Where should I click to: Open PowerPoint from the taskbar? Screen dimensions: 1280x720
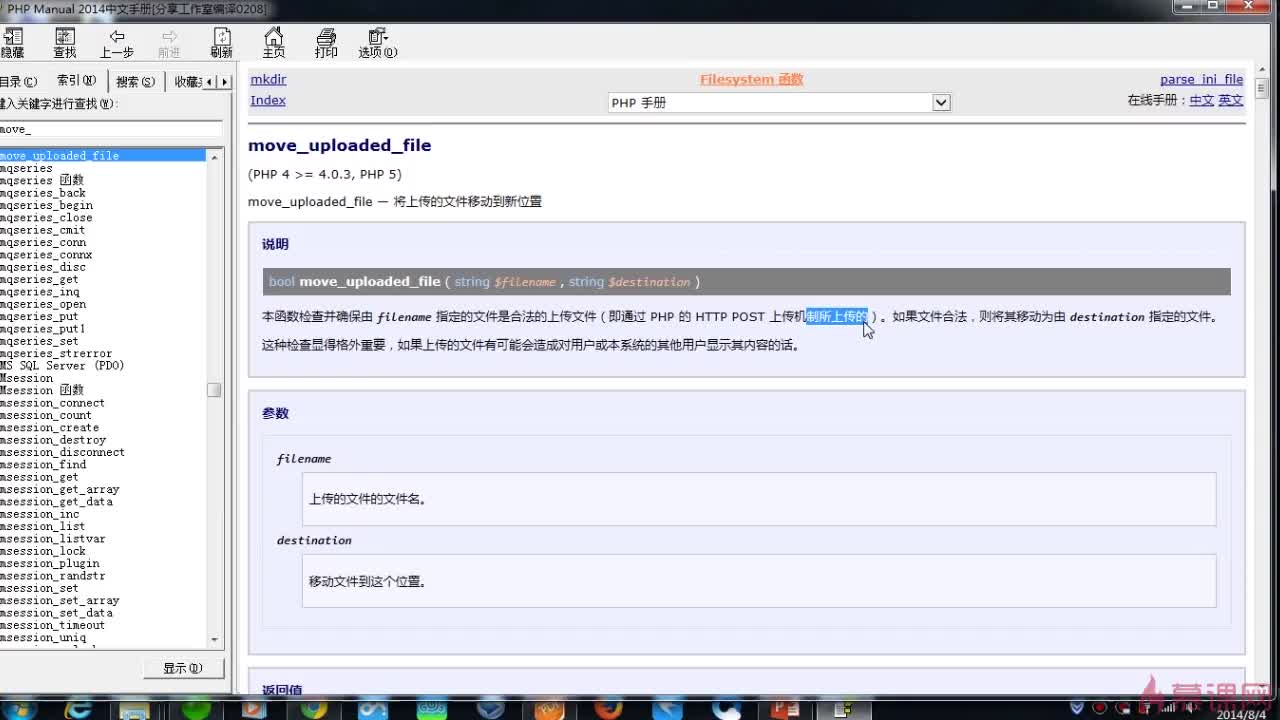point(783,710)
